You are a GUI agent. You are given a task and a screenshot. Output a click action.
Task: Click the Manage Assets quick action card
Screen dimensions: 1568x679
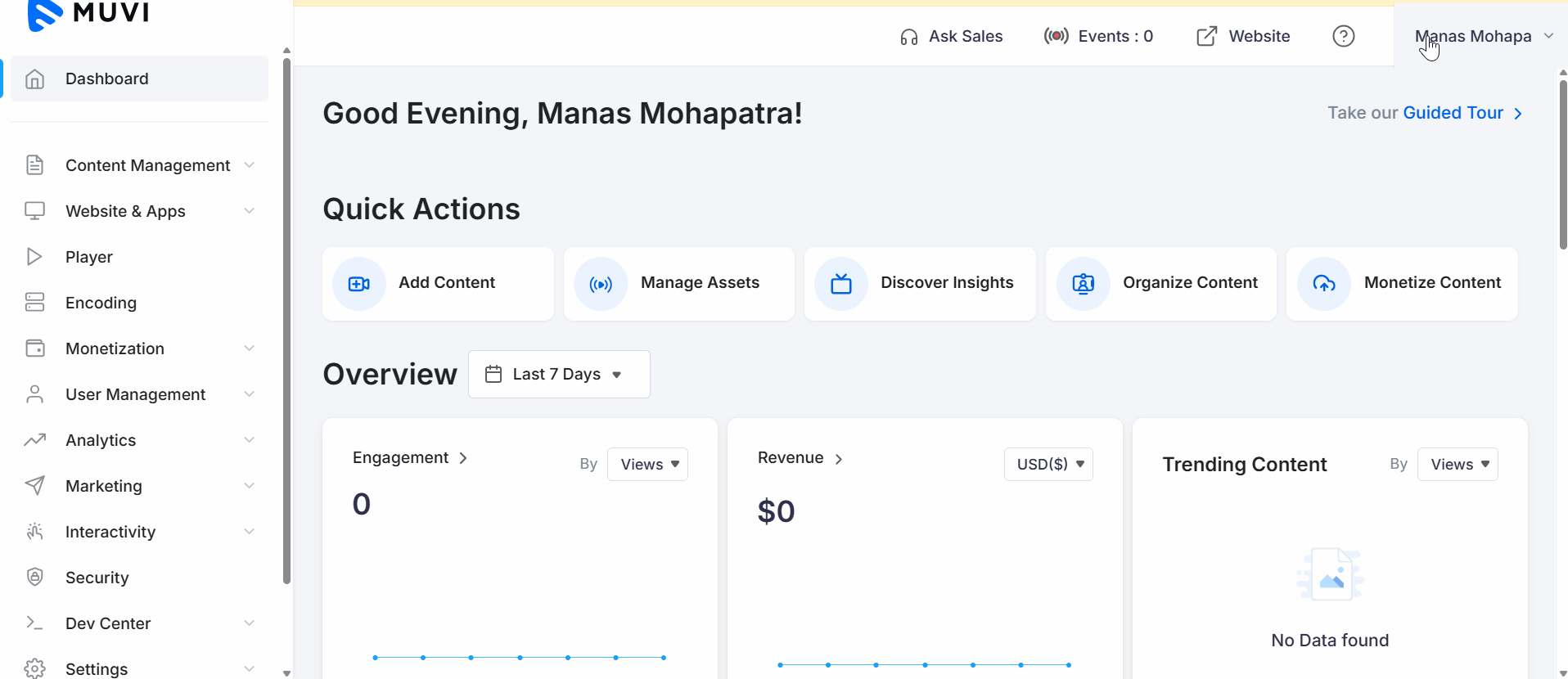(x=679, y=284)
